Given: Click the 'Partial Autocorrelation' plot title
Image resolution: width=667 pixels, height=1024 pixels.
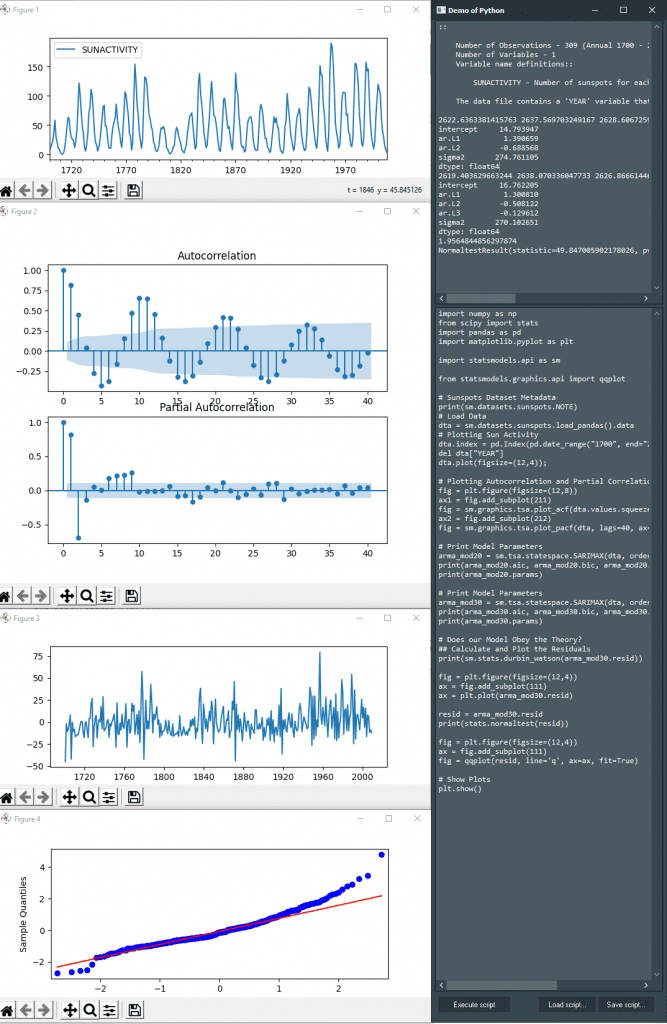Looking at the screenshot, I should pos(217,407).
